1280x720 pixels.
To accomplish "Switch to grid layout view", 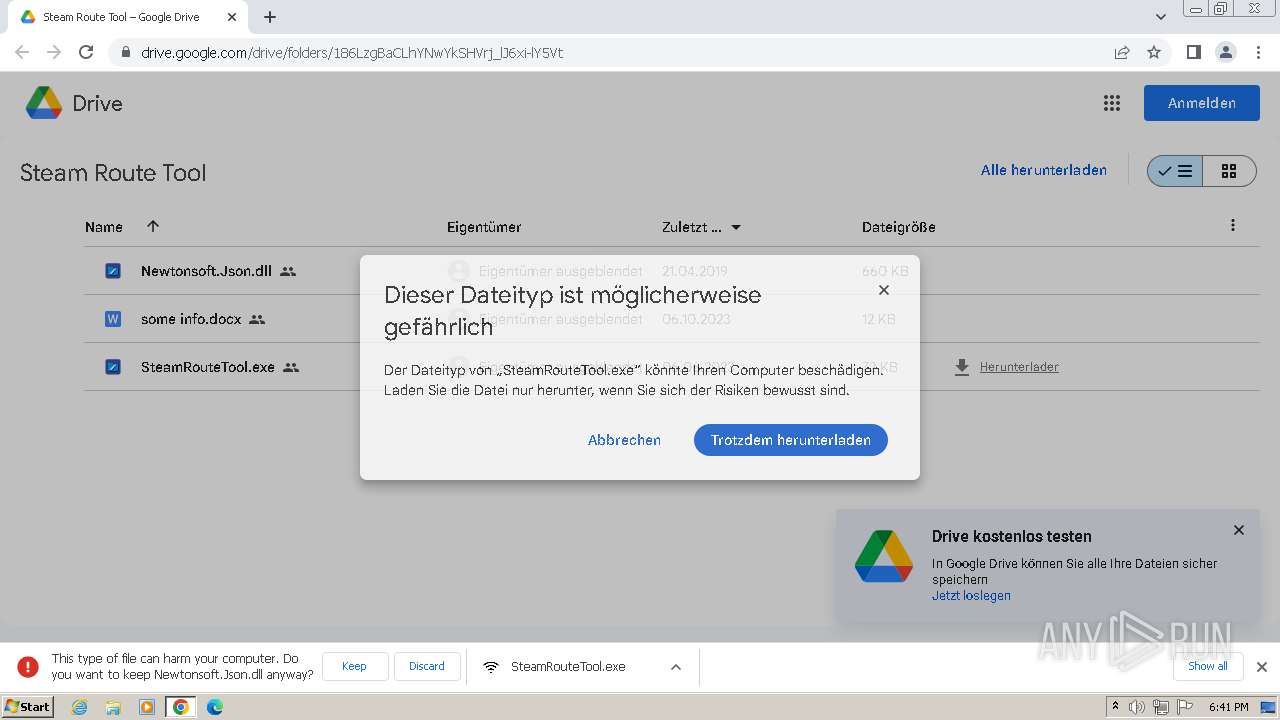I will (x=1229, y=171).
